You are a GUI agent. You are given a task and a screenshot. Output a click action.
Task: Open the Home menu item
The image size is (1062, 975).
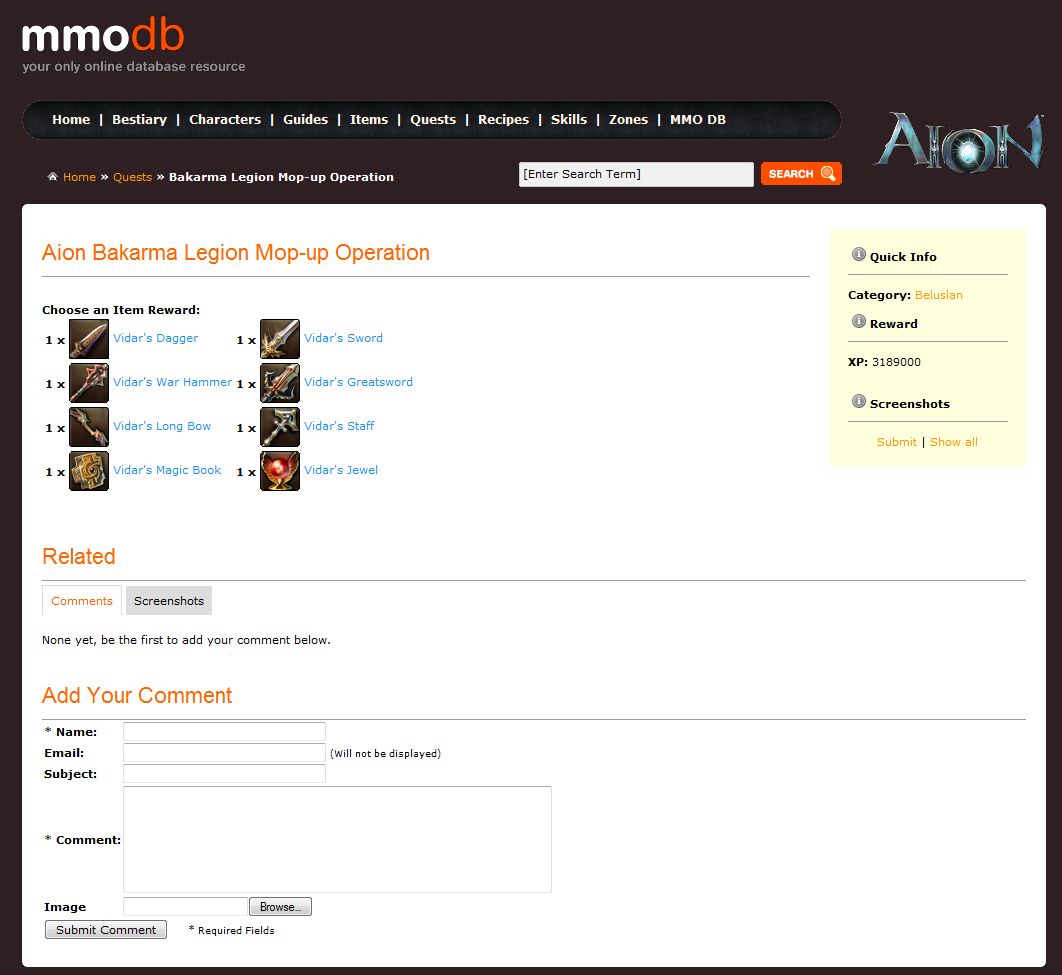(71, 120)
